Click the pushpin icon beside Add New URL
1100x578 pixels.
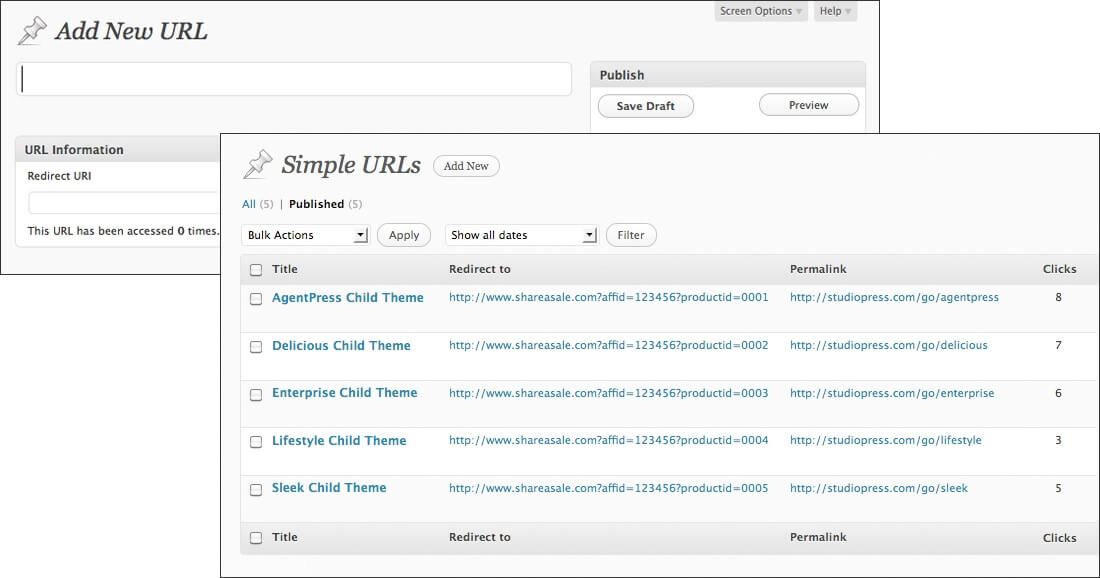[x=32, y=31]
